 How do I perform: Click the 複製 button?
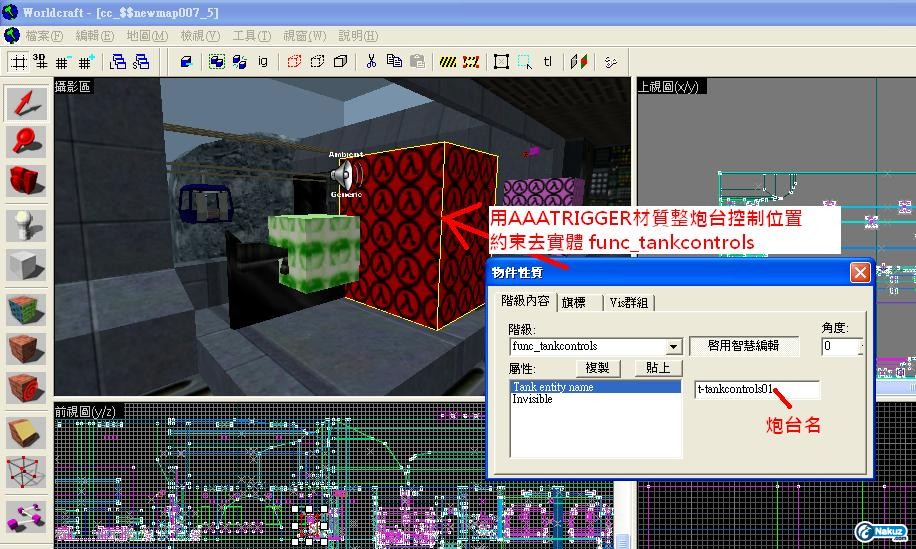597,368
